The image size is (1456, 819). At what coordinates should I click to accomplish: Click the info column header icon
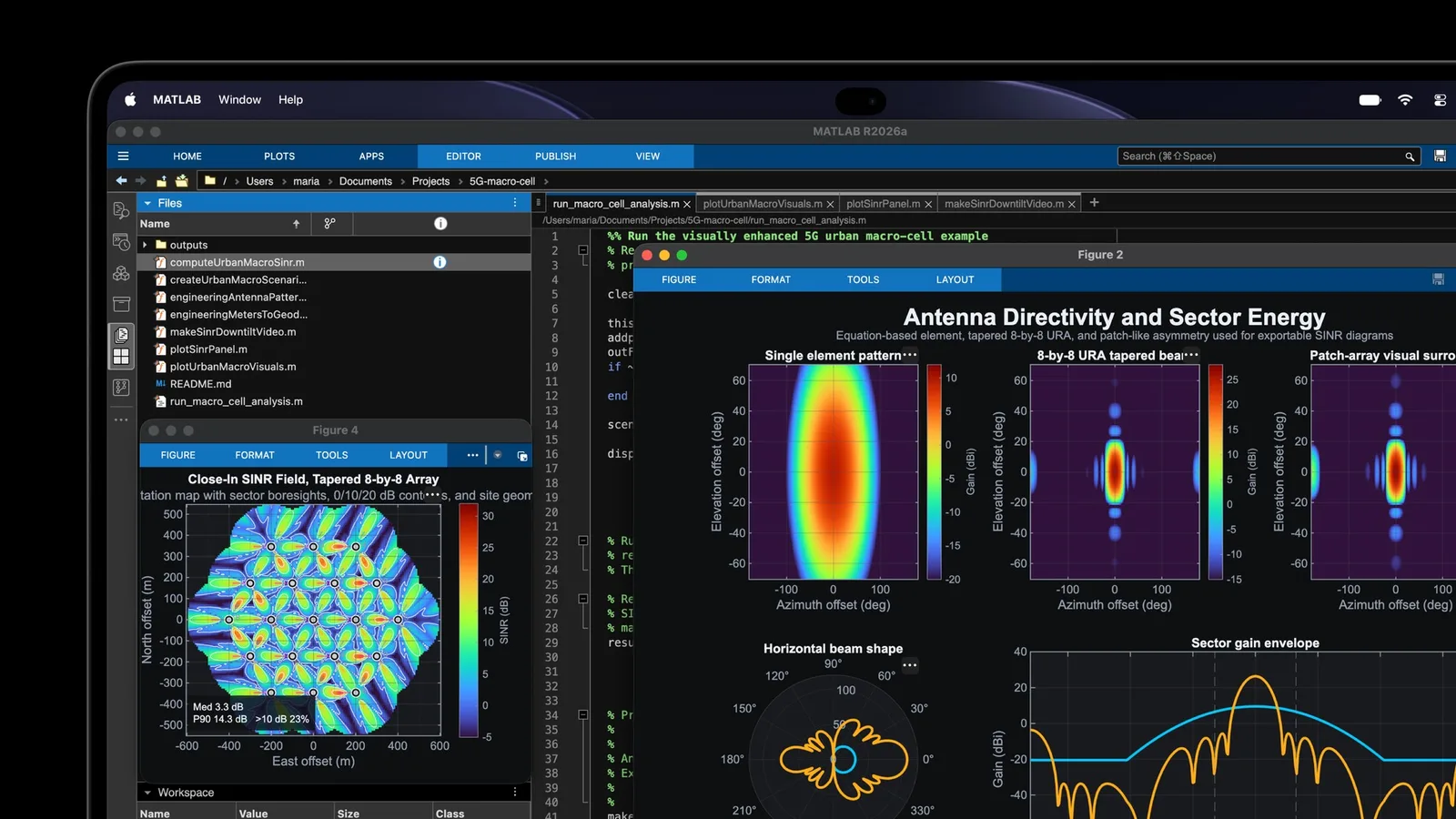440,223
